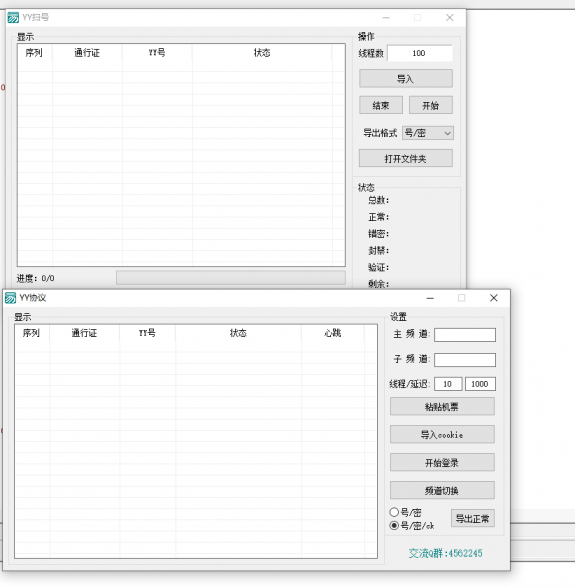Click the 通行证 column header in YY扫号 table
The height and width of the screenshot is (588, 575).
click(x=87, y=53)
